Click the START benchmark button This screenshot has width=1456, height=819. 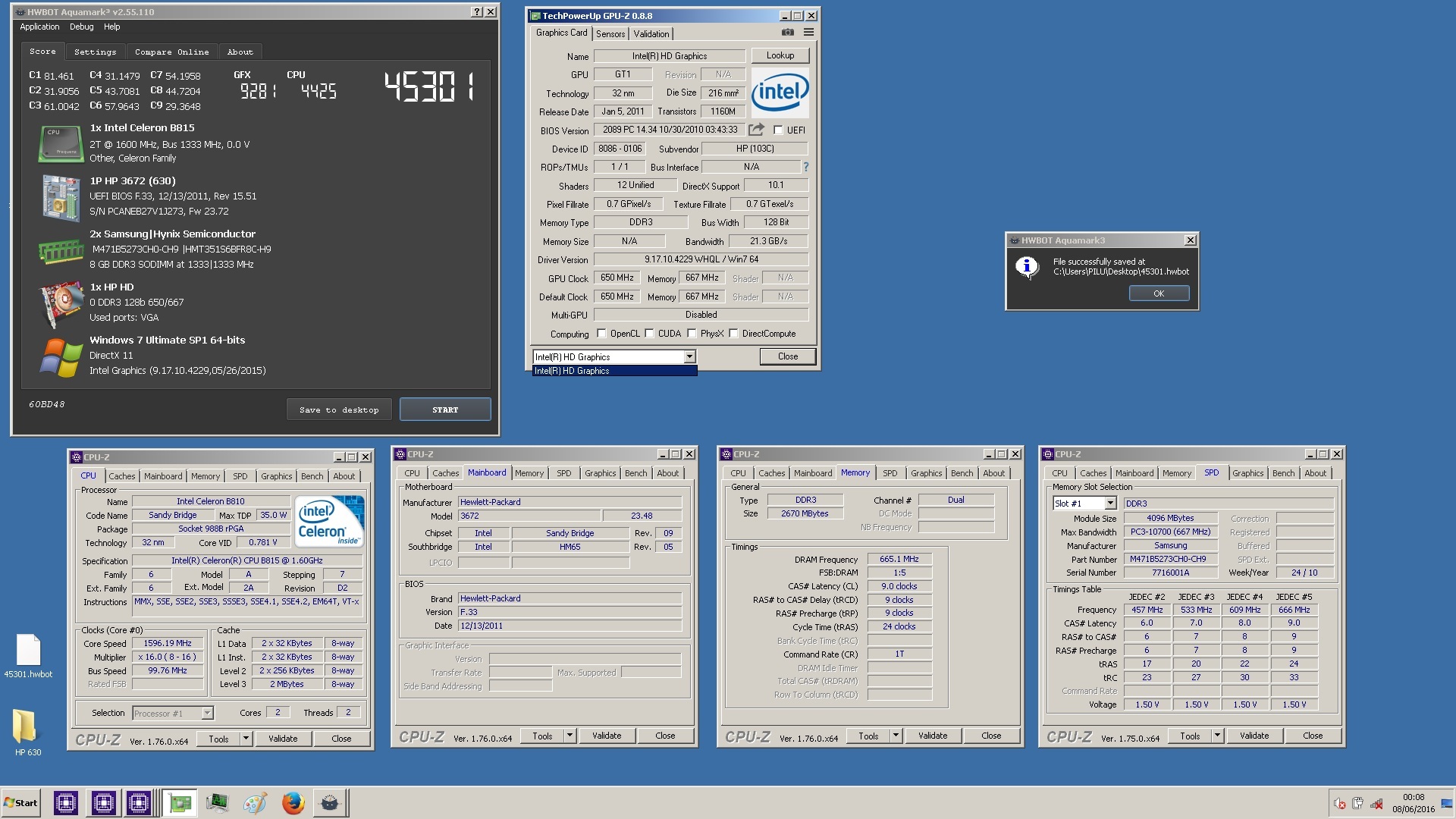(x=445, y=409)
